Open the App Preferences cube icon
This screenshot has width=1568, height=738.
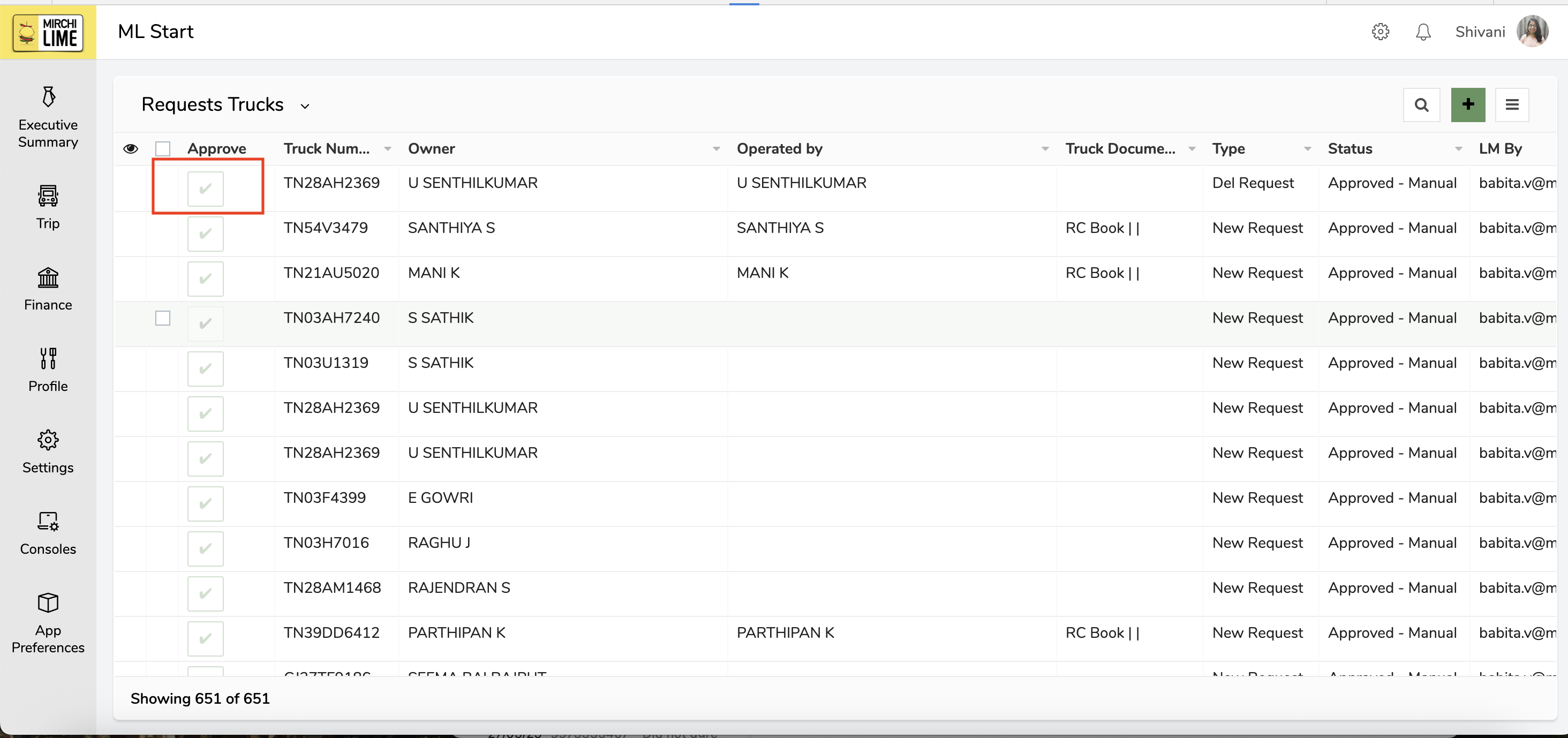pyautogui.click(x=48, y=603)
